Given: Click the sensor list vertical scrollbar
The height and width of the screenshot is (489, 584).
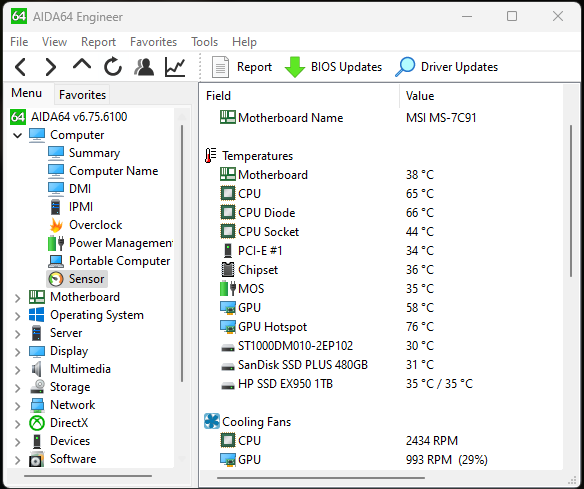Looking at the screenshot, I should click(x=570, y=201).
